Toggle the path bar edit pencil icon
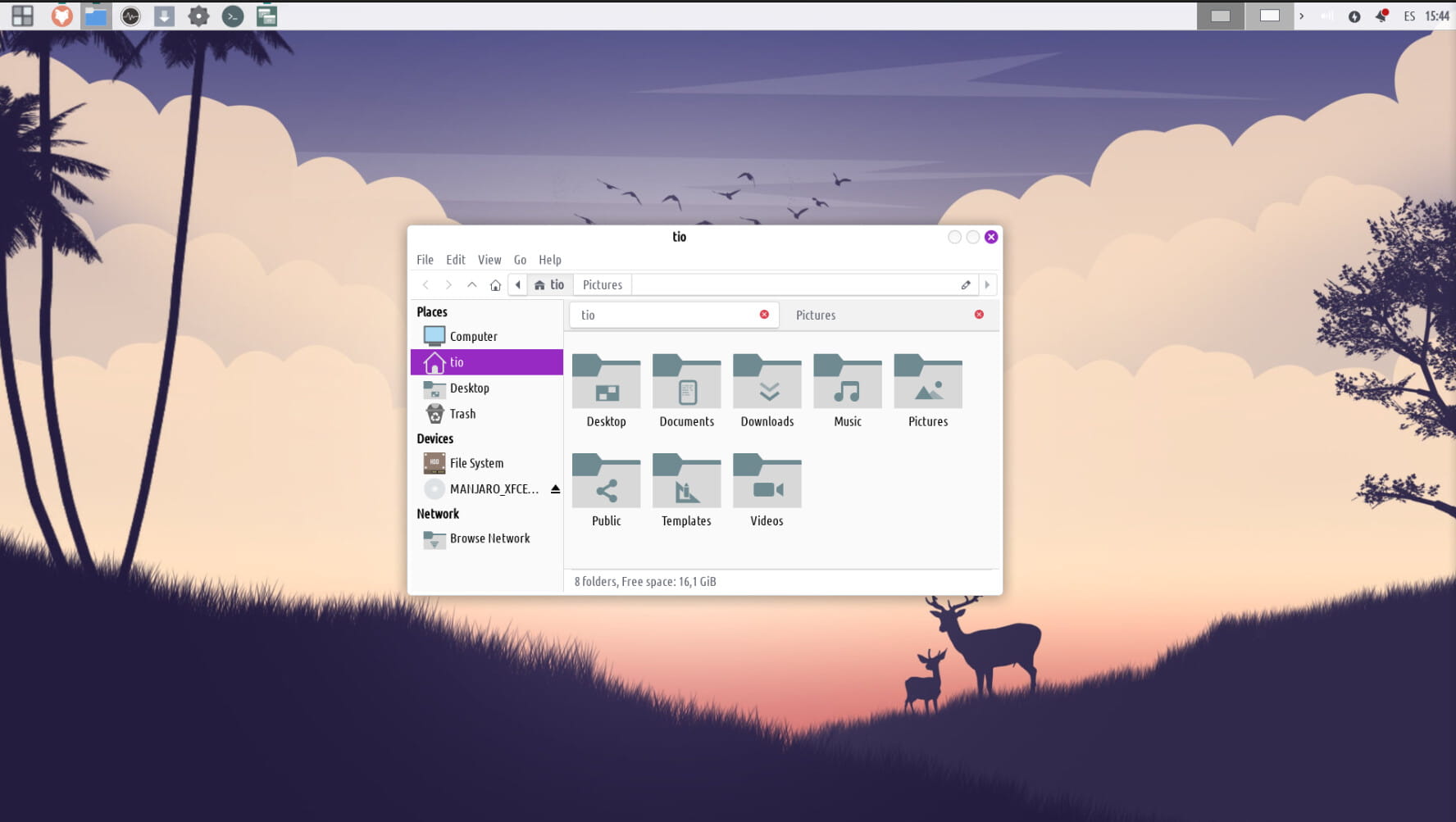Screen dimensions: 1456x822 coord(966,285)
